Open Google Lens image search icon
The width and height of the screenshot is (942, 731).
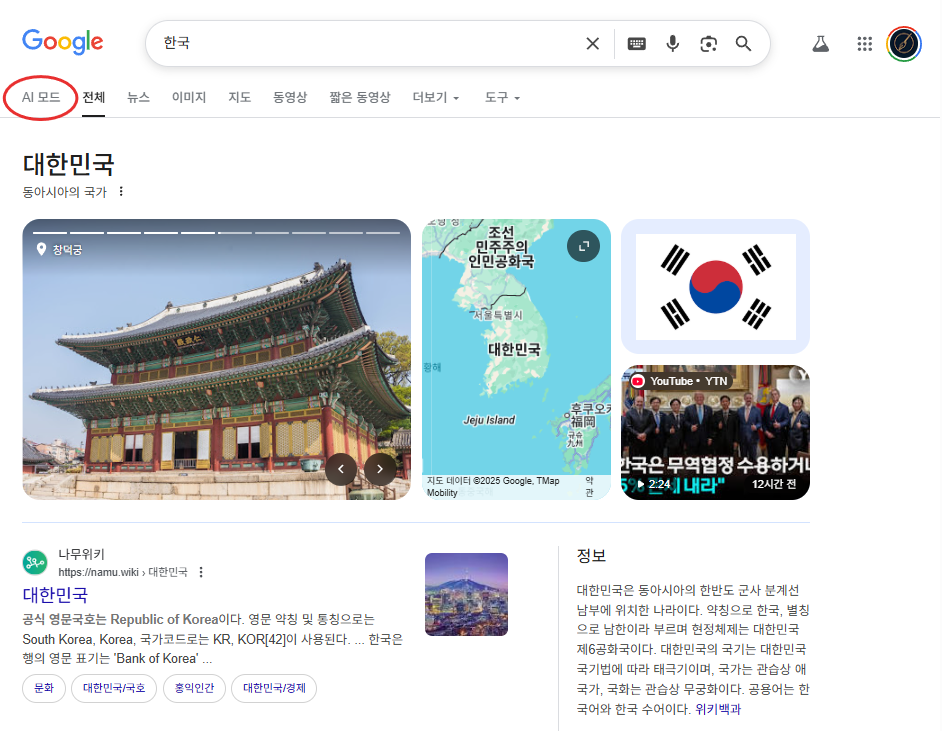coord(708,43)
